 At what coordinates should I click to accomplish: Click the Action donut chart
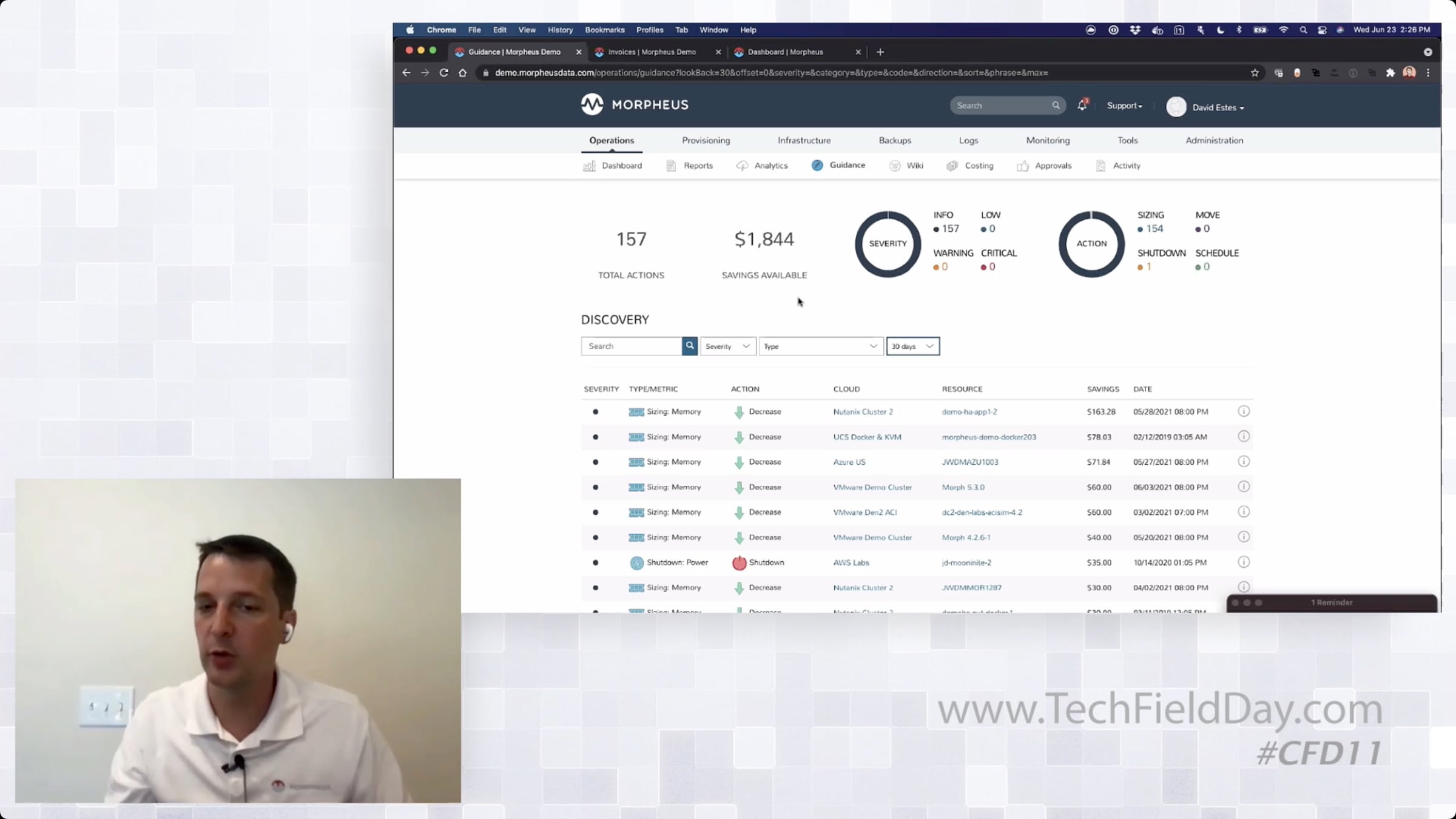tap(1091, 244)
